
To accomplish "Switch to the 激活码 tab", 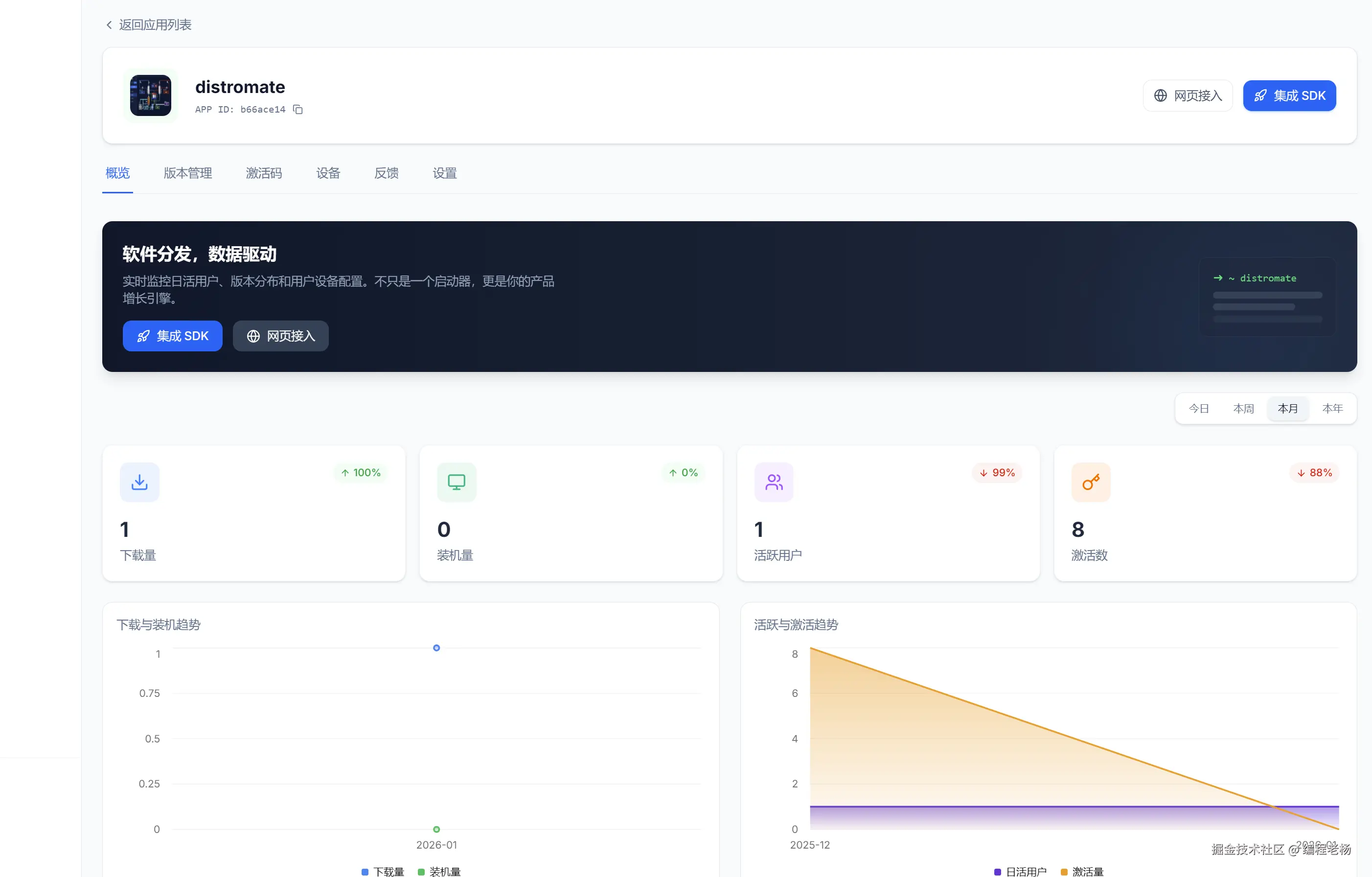I will tap(264, 173).
